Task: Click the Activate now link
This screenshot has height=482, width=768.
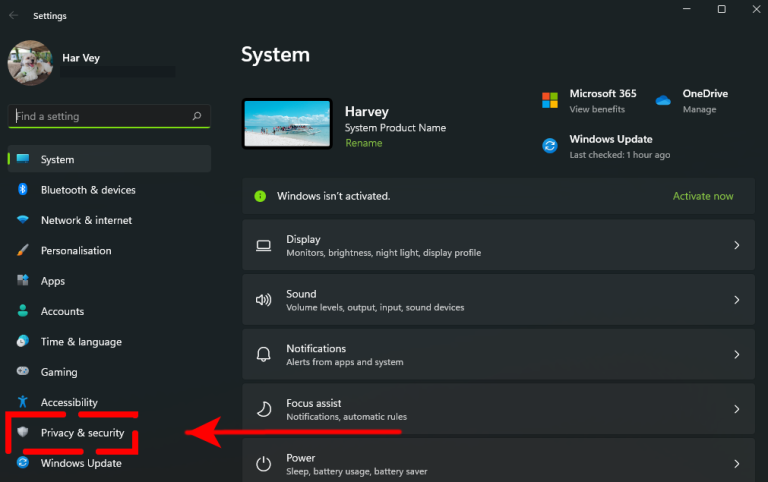Action: pyautogui.click(x=703, y=196)
